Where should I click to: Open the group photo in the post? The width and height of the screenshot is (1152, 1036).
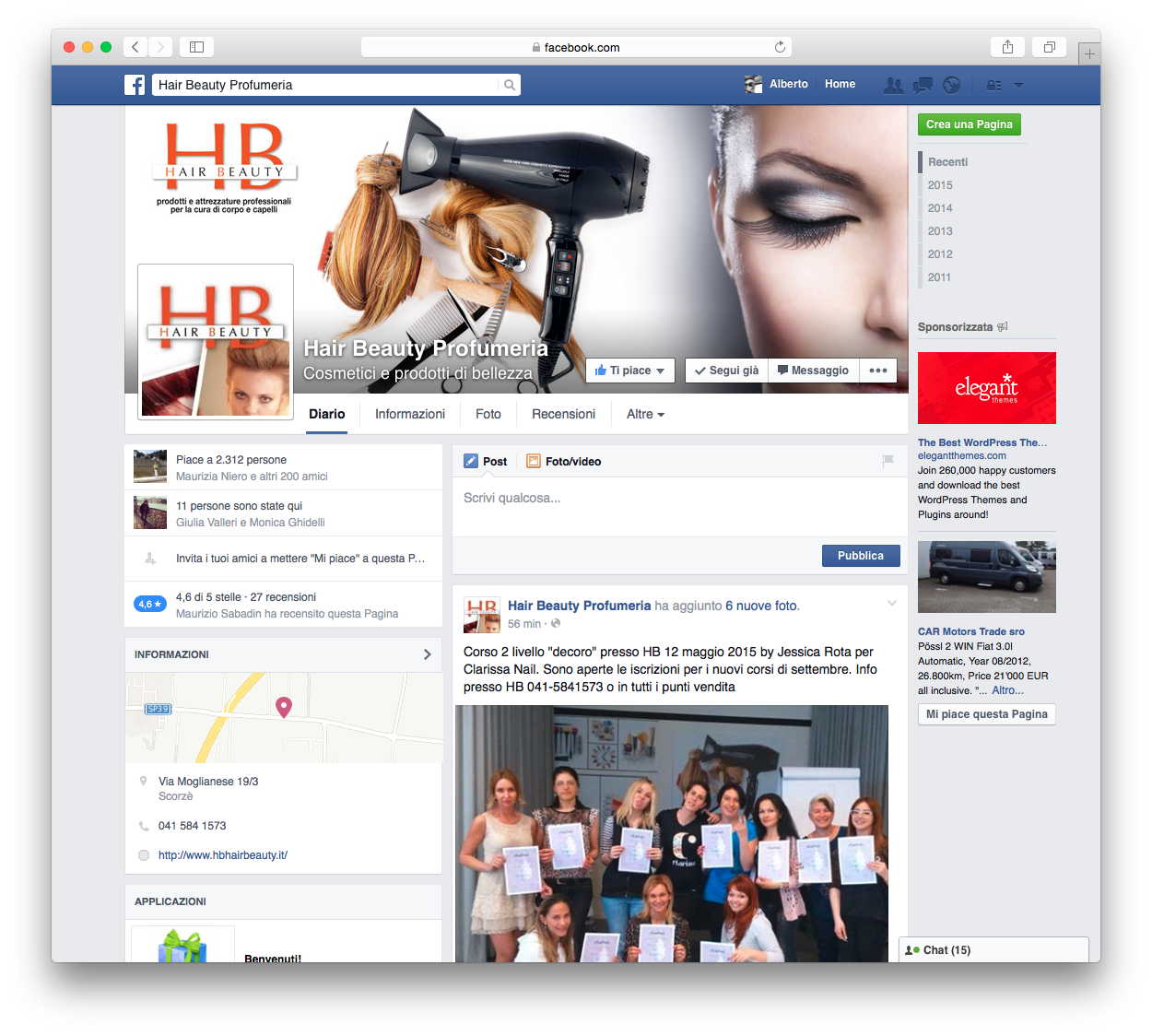coord(672,833)
